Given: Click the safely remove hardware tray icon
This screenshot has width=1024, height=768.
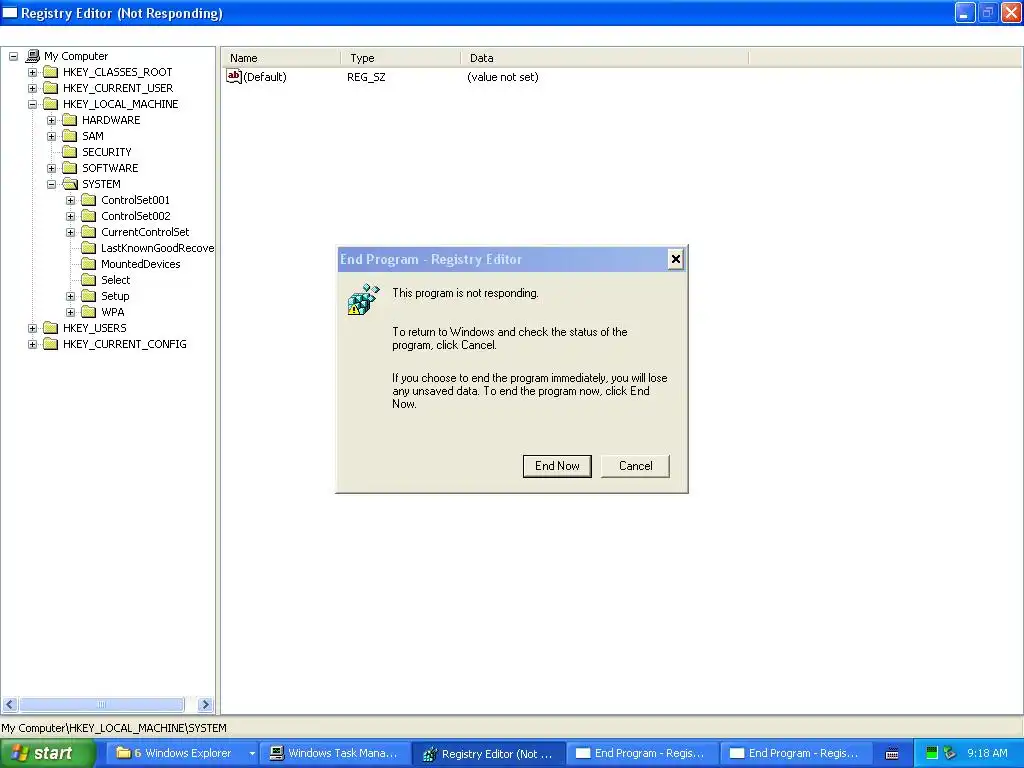Looking at the screenshot, I should [950, 753].
